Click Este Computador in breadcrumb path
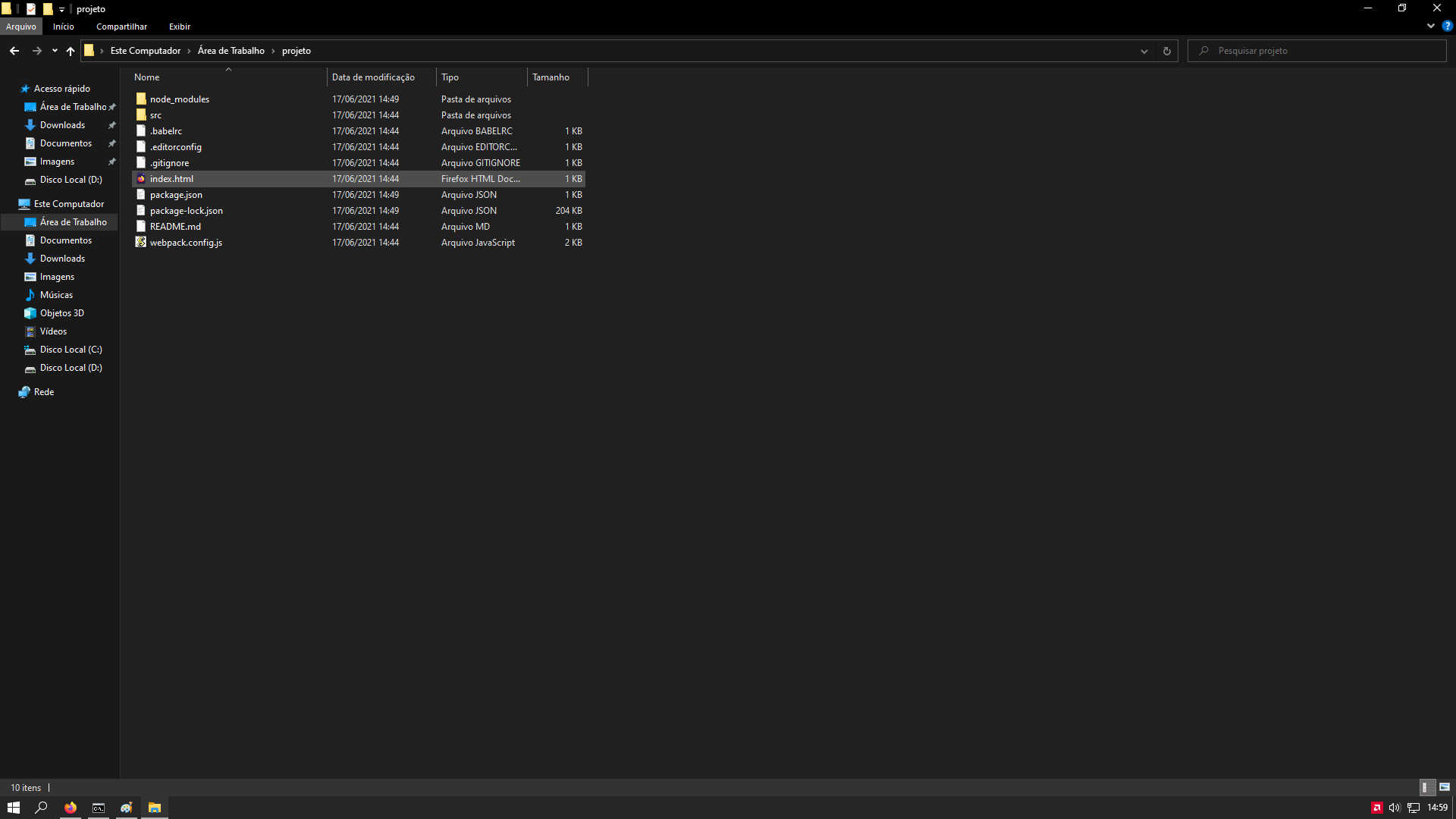 (x=146, y=51)
